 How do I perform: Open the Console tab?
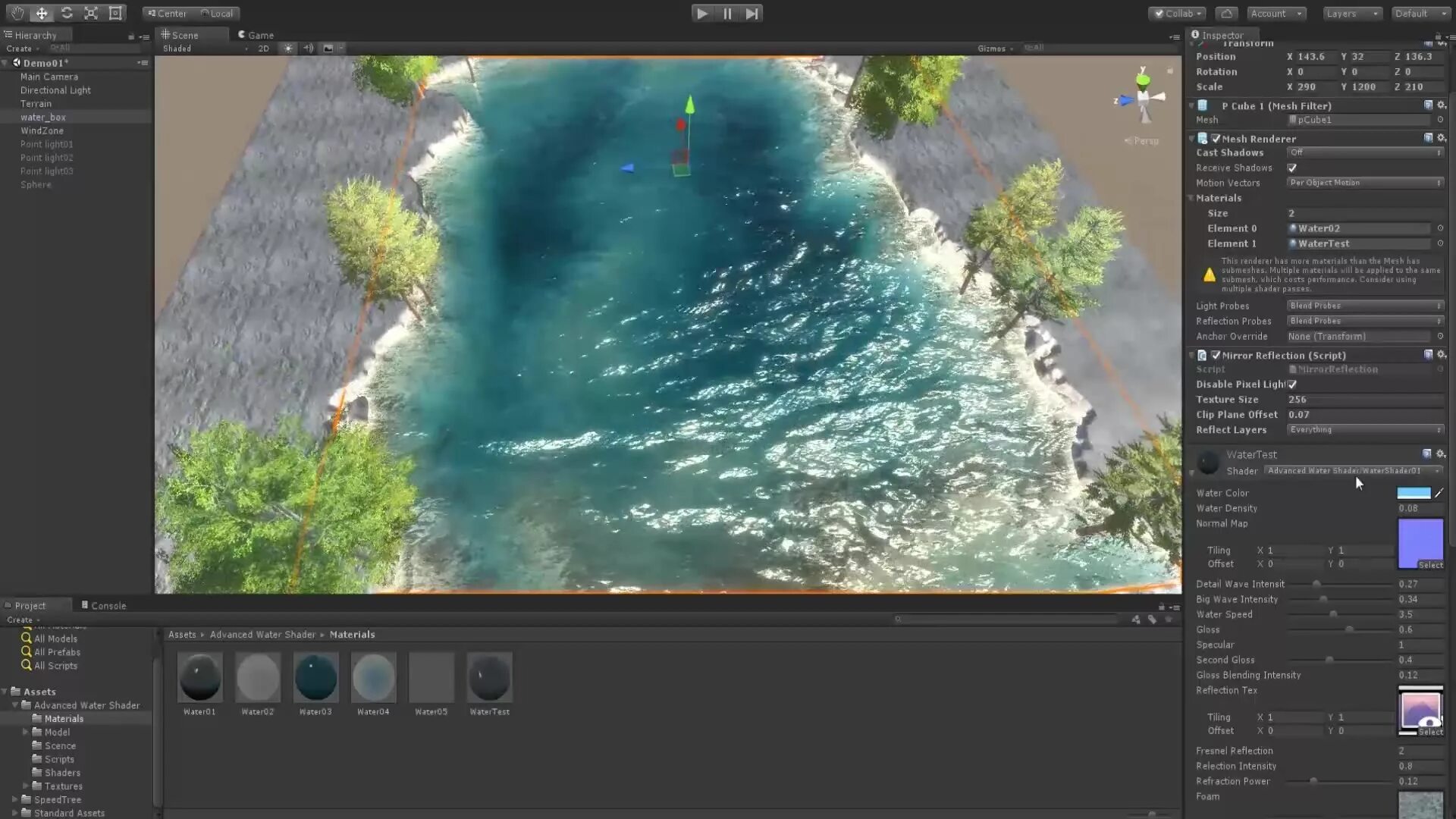[104, 605]
